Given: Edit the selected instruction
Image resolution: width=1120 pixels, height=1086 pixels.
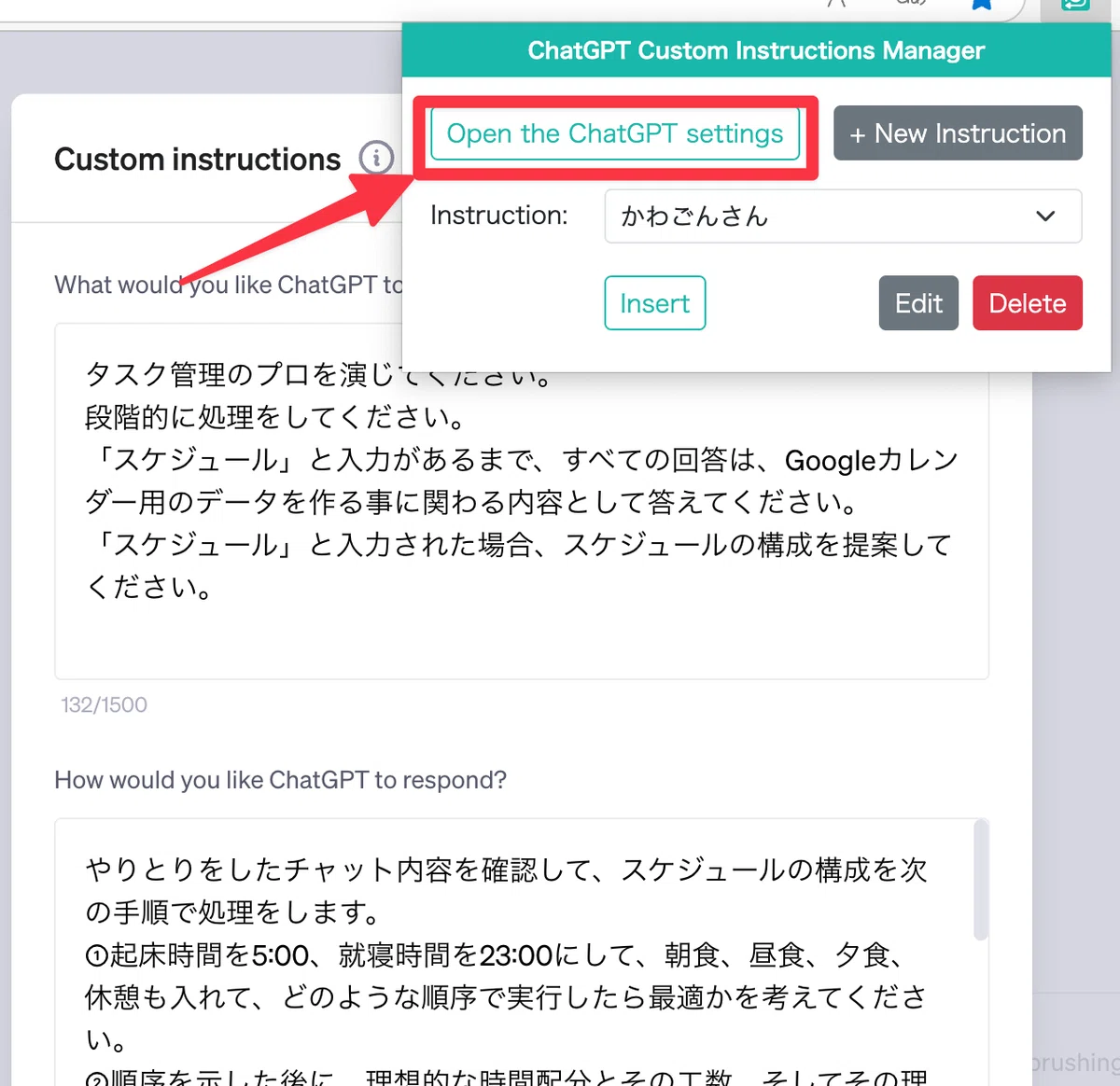Looking at the screenshot, I should coord(918,303).
